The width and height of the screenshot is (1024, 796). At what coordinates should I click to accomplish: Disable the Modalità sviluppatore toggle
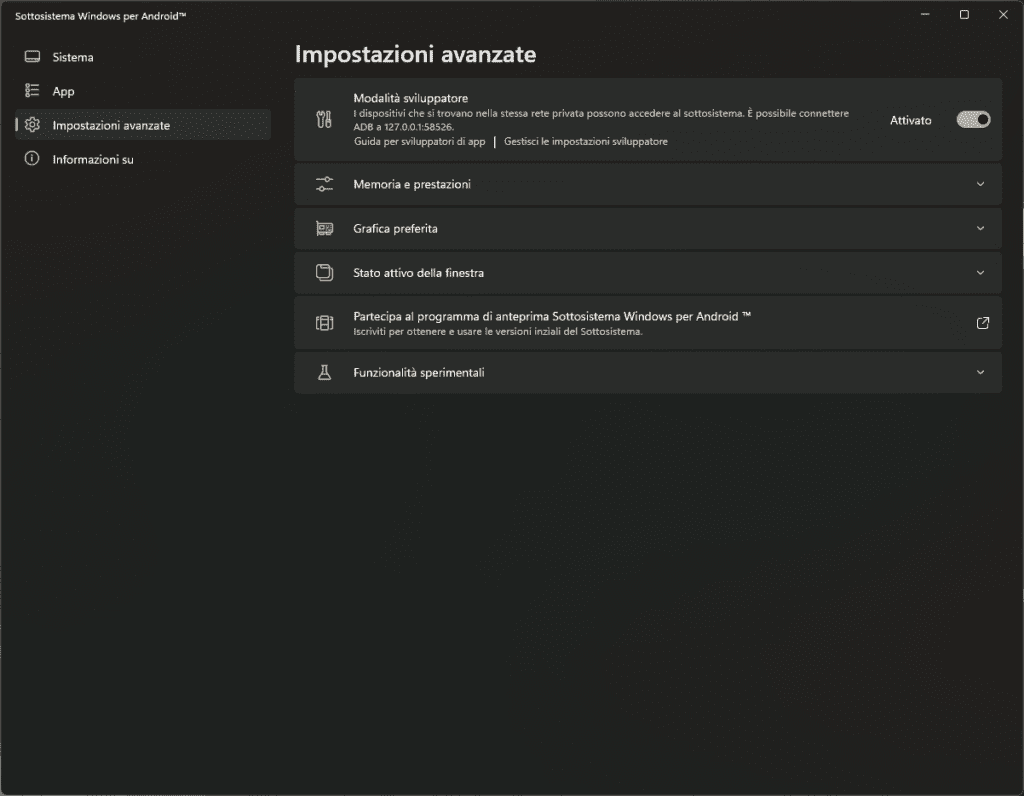(x=973, y=120)
